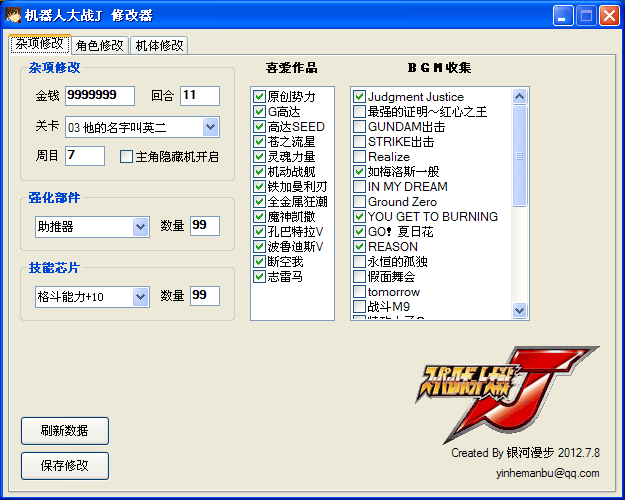Click the BGM list scroll-down arrow

coord(519,311)
